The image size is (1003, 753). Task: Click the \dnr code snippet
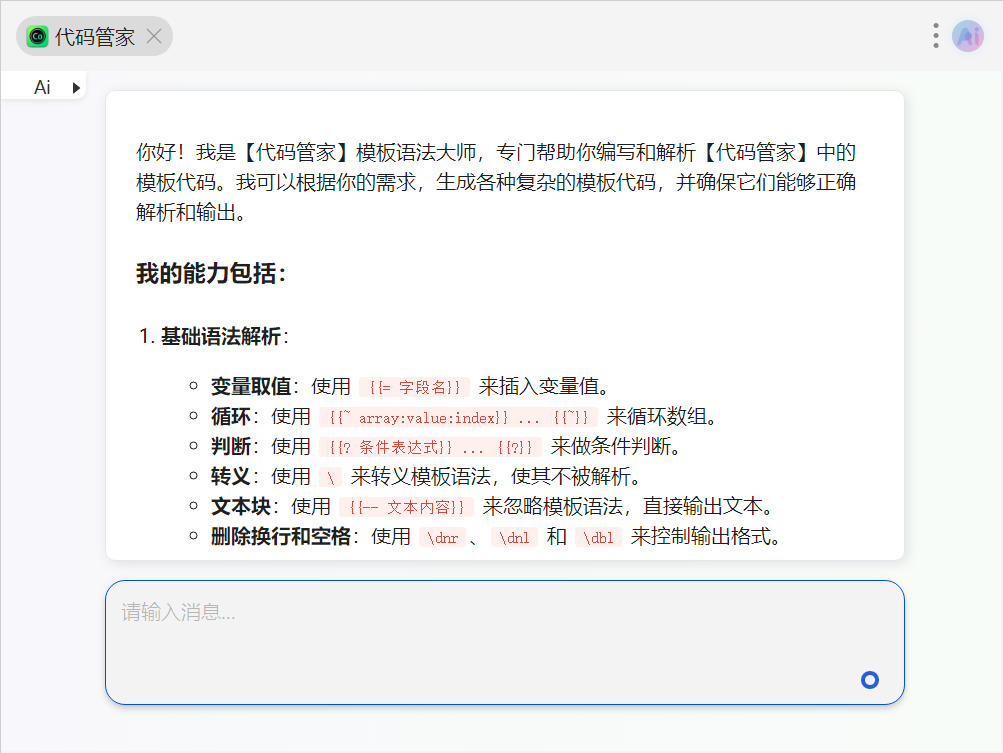pos(442,537)
